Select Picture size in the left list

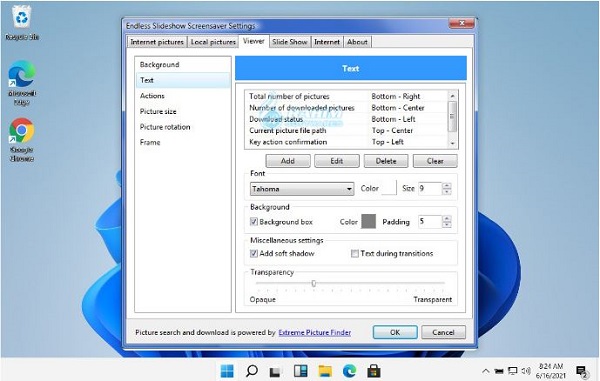pos(183,111)
